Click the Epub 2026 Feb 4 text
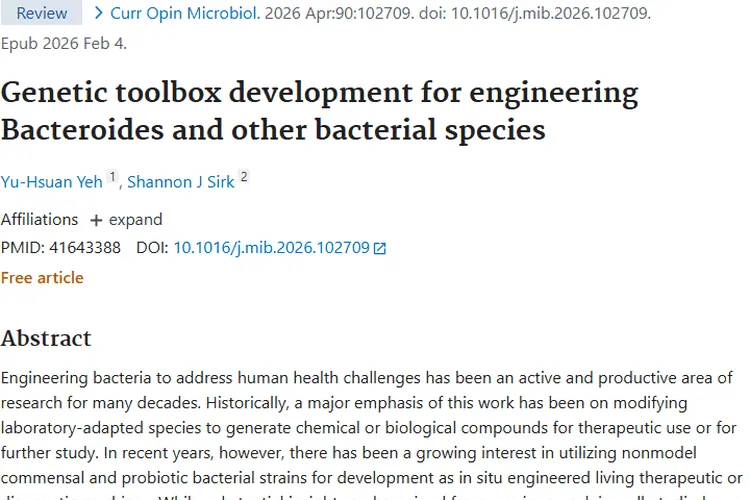The image size is (750, 500). tap(64, 43)
